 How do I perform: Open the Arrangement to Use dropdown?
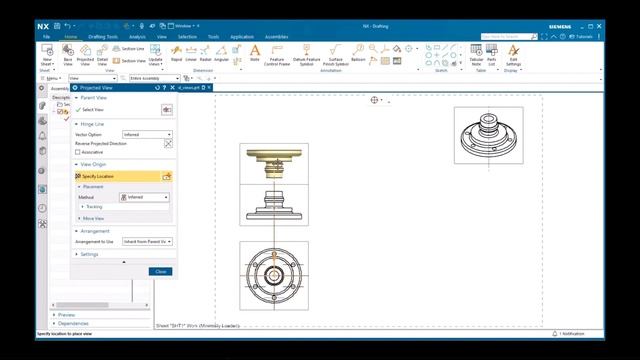tap(147, 242)
